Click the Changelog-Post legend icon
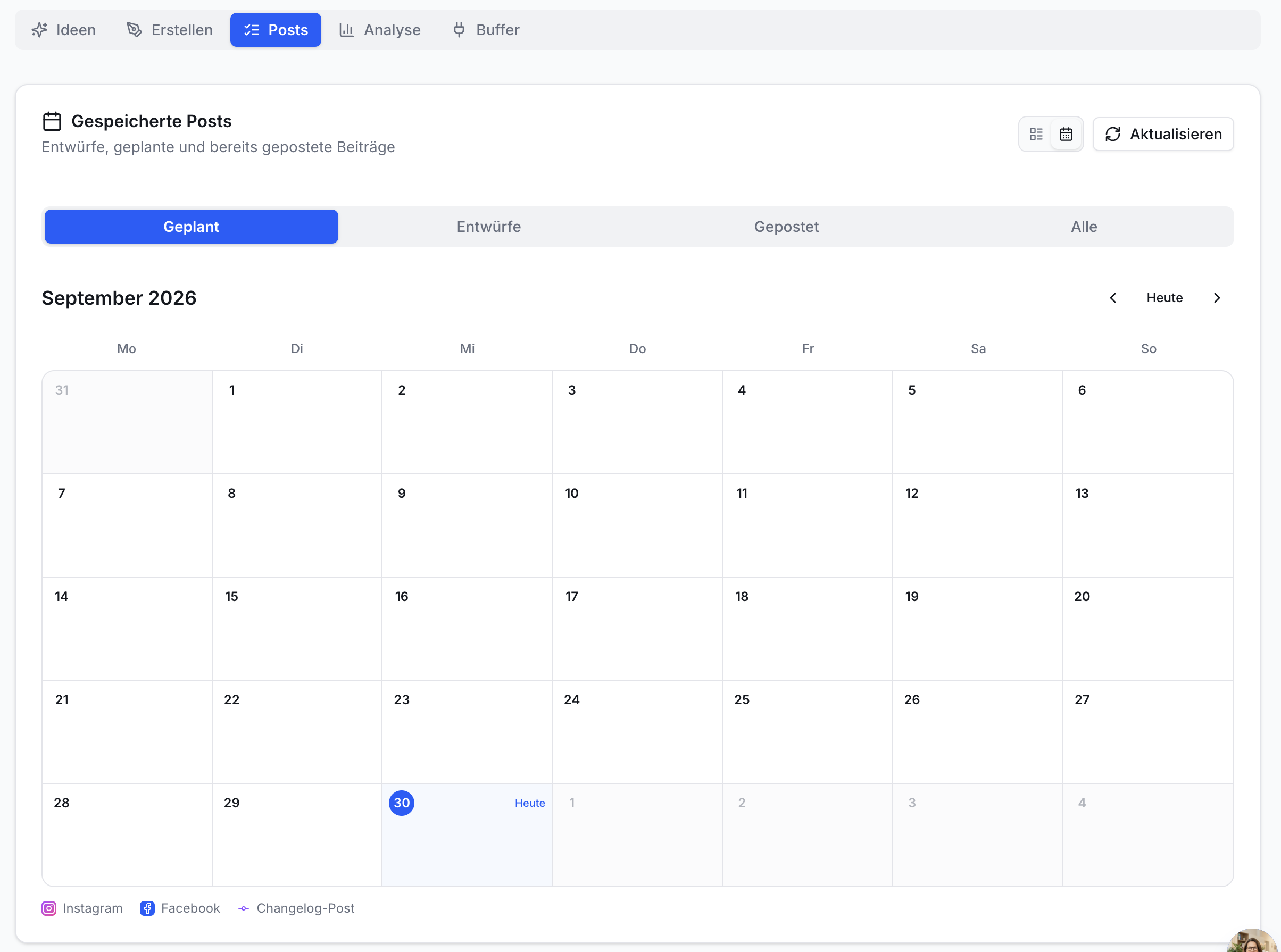The width and height of the screenshot is (1281, 952). [244, 908]
